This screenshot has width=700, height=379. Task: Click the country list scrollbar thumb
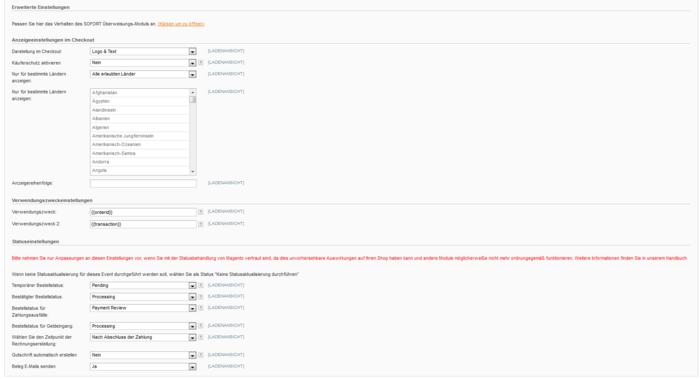click(192, 100)
